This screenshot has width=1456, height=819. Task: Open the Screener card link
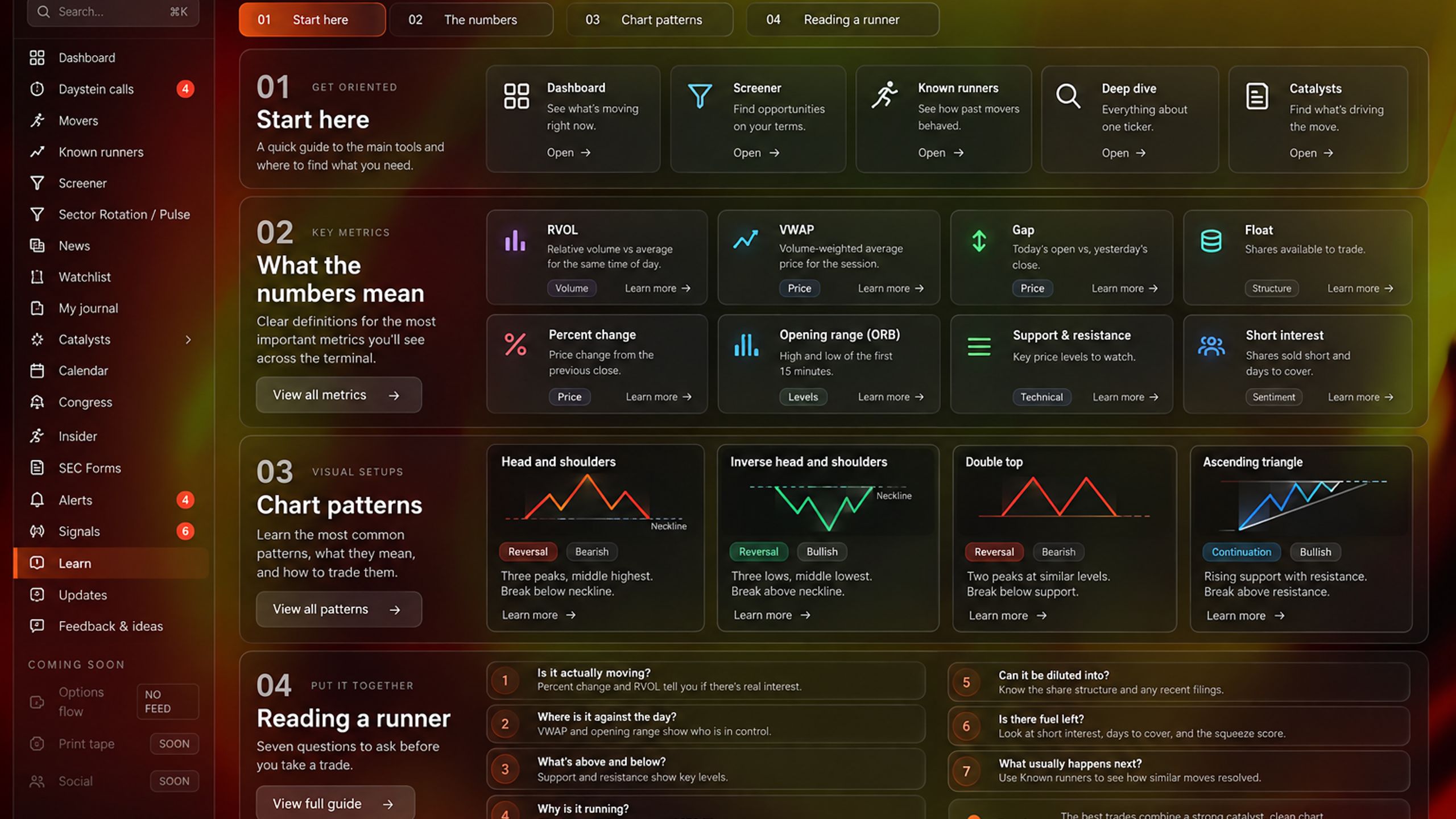click(x=756, y=153)
